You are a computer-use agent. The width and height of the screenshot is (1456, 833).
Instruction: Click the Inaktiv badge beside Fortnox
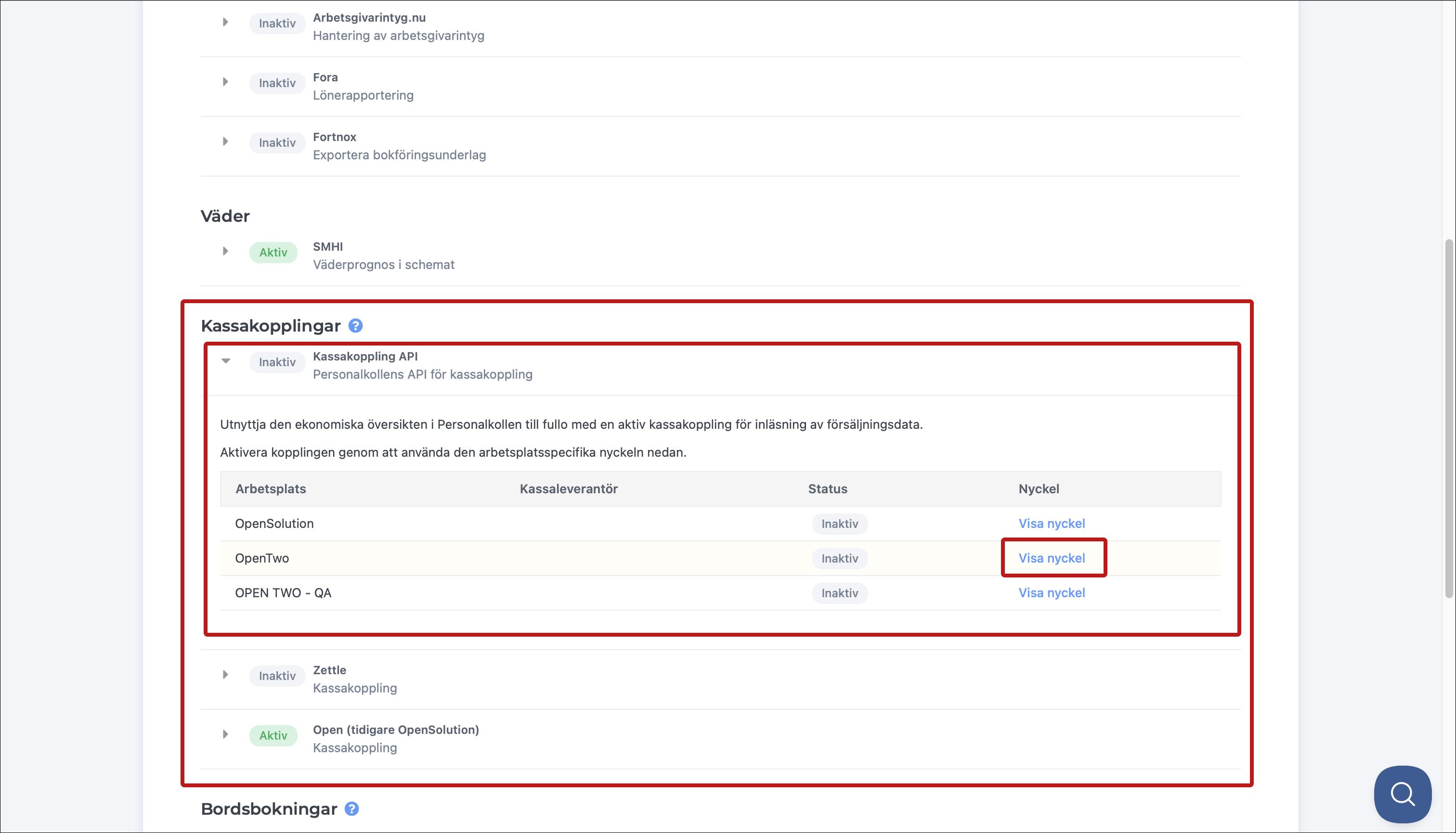(x=277, y=142)
